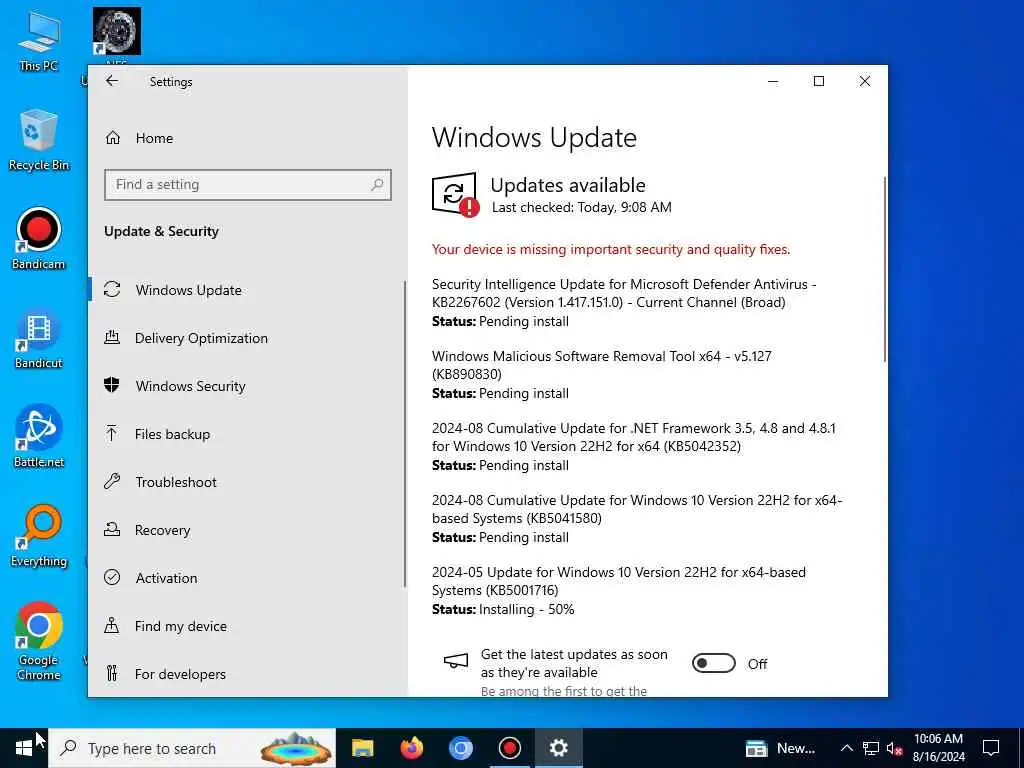Minimize the Settings window
Viewport: 1024px width, 768px height.
tap(773, 81)
